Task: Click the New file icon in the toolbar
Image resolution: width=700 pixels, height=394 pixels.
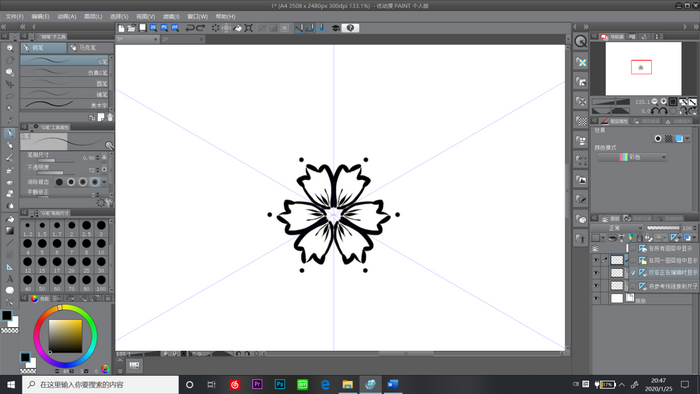Action: click(121, 28)
